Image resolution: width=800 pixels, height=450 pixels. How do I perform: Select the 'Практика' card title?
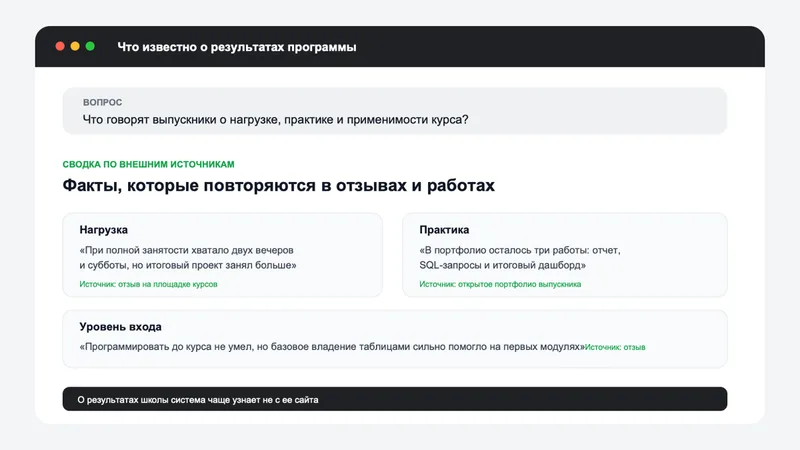pos(444,230)
